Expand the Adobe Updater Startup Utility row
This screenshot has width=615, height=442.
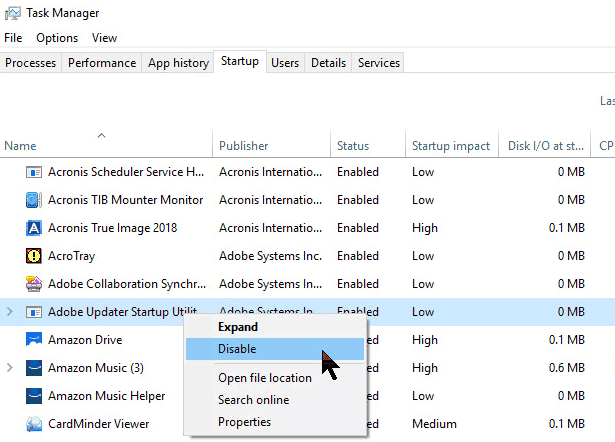point(10,312)
